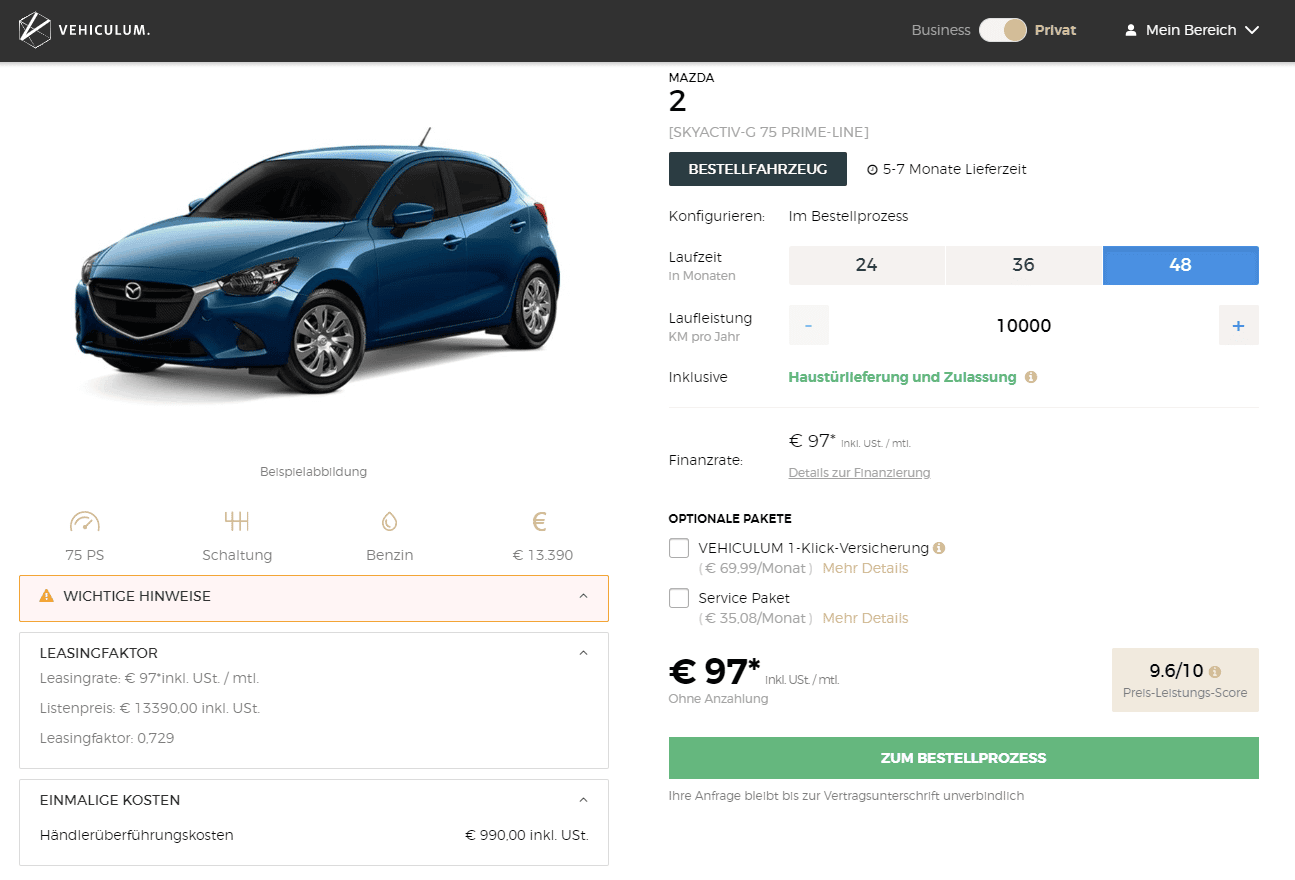Image resolution: width=1295 pixels, height=880 pixels.
Task: Open info icon beside 9.6/10 score
Action: pos(1215,672)
